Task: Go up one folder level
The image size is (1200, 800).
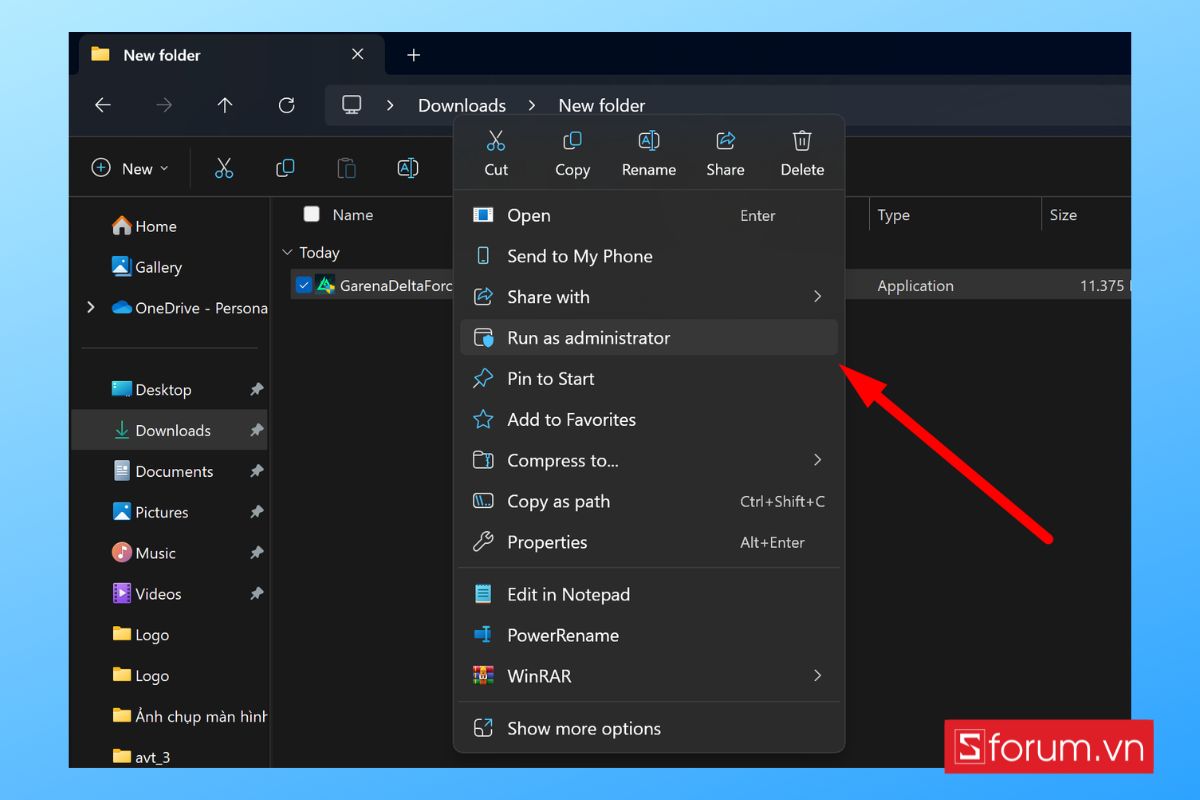Action: coord(225,105)
